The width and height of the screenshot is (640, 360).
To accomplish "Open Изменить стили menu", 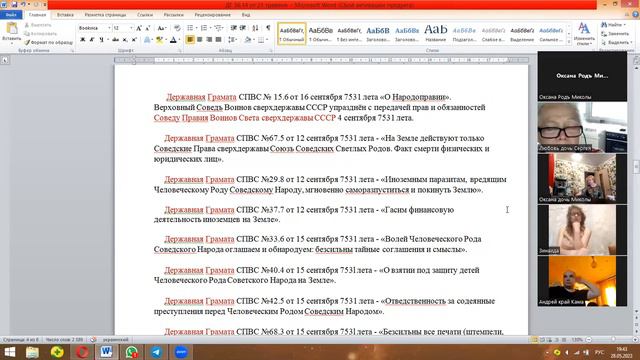I will (x=584, y=33).
